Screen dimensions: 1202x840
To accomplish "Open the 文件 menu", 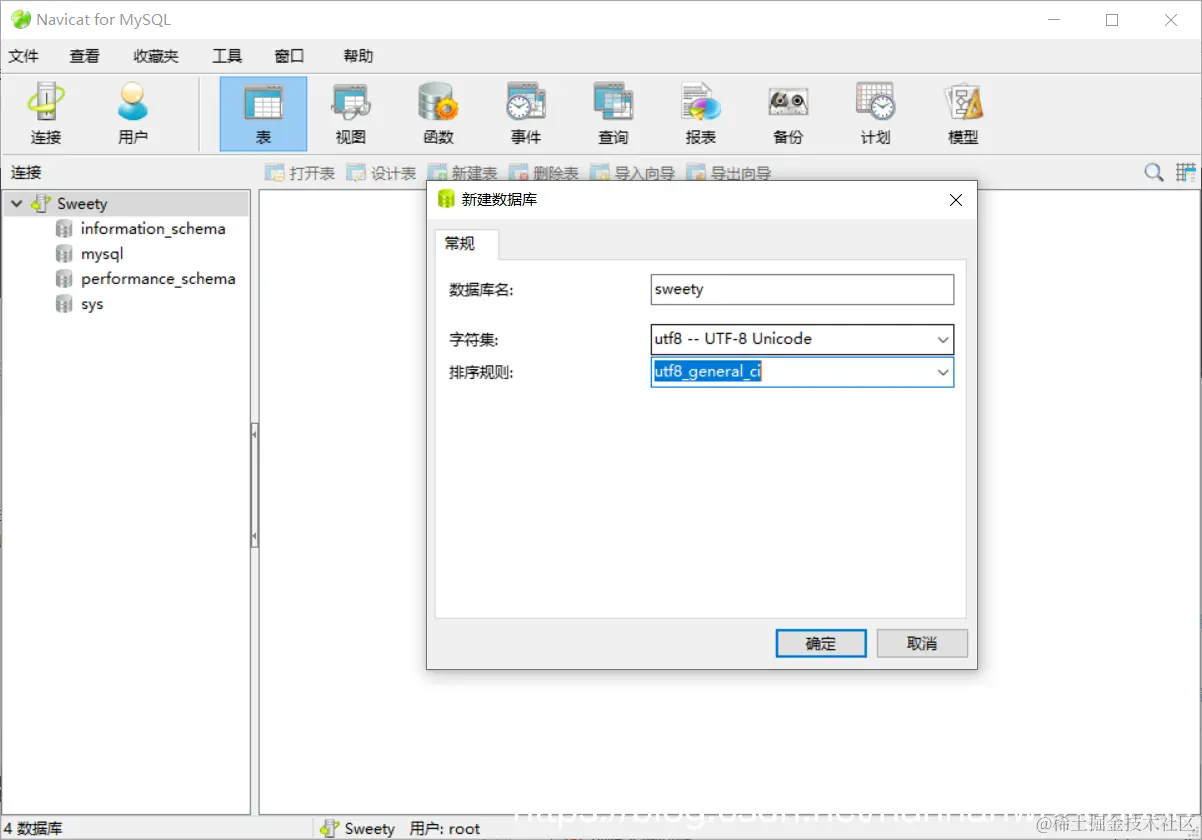I will [24, 56].
